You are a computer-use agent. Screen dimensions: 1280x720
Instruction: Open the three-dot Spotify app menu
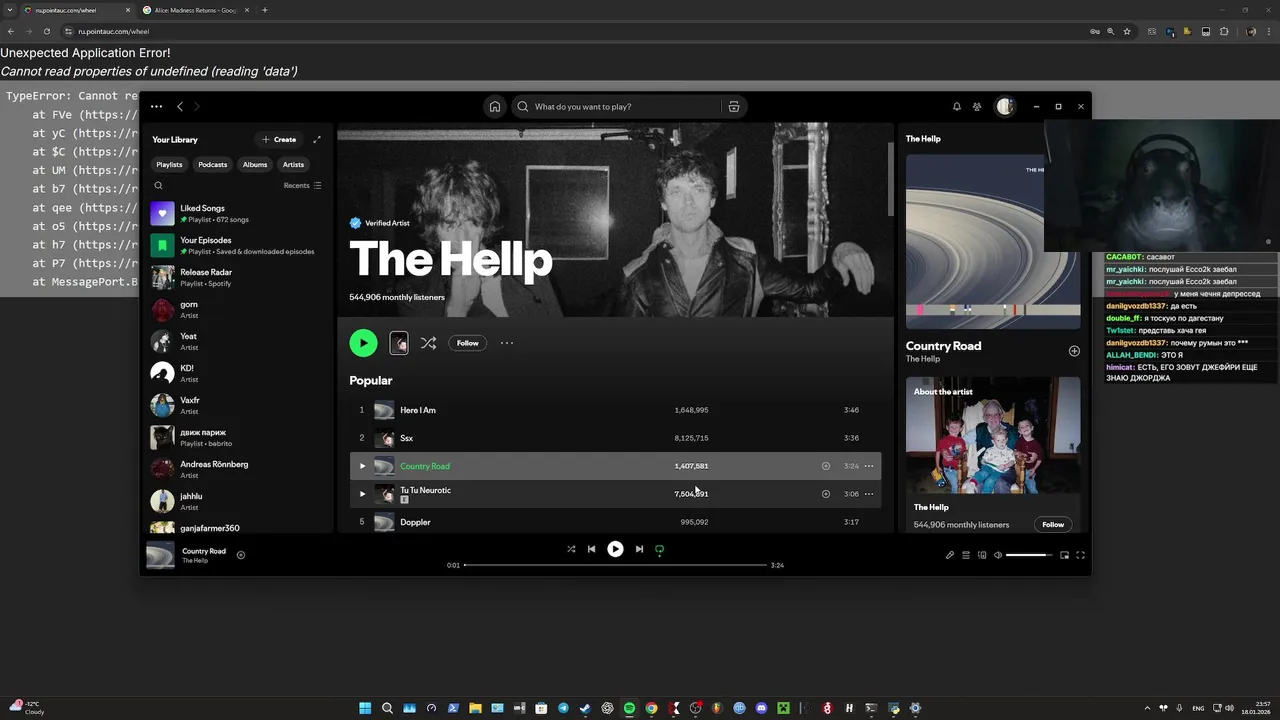[x=156, y=107]
